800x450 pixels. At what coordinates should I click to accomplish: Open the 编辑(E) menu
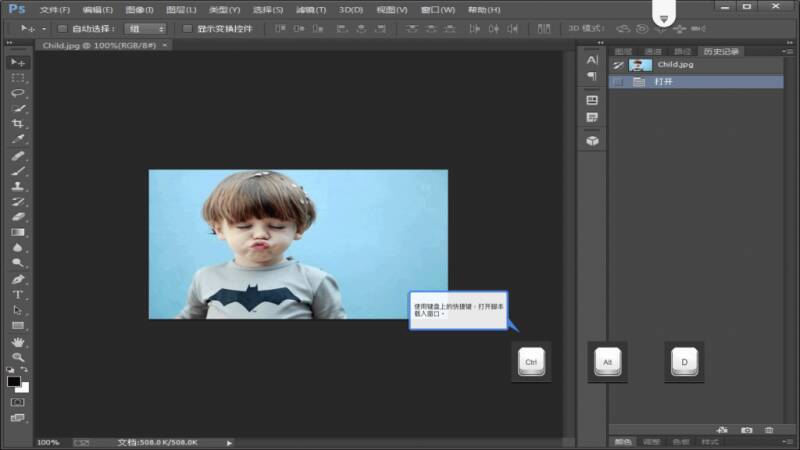(97, 10)
